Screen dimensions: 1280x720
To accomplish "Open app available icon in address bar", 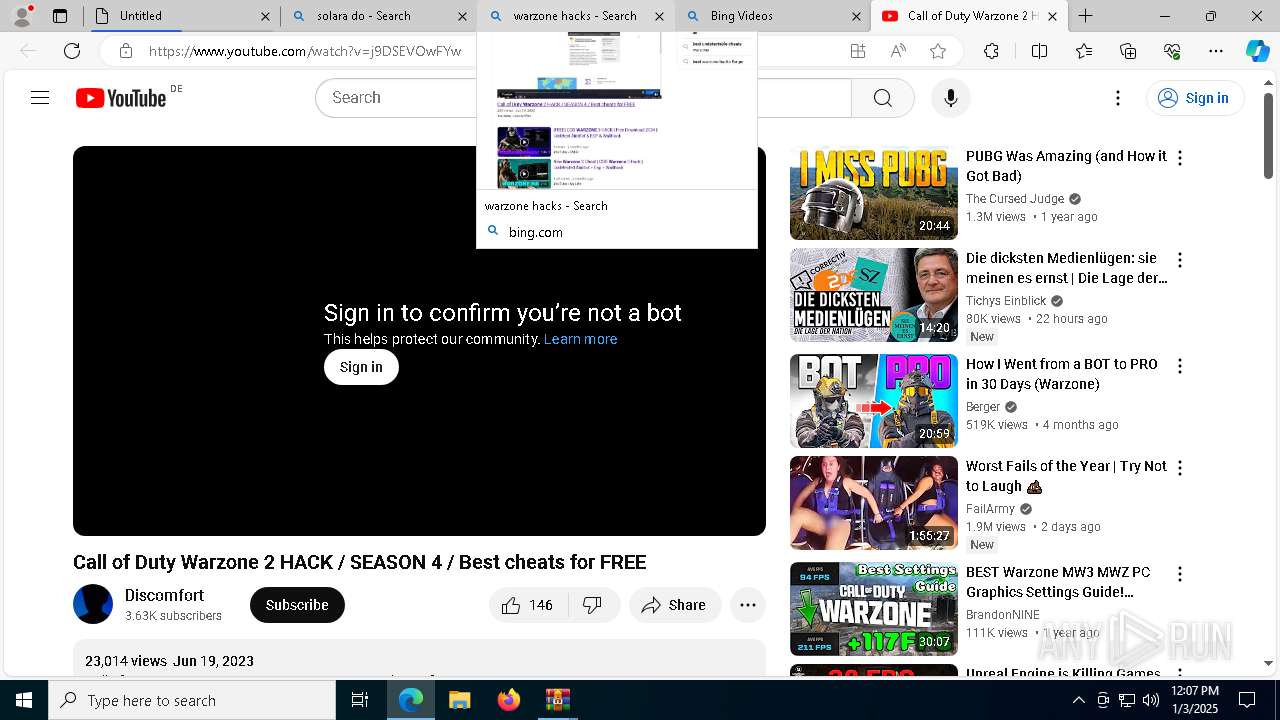I will point(858,51).
